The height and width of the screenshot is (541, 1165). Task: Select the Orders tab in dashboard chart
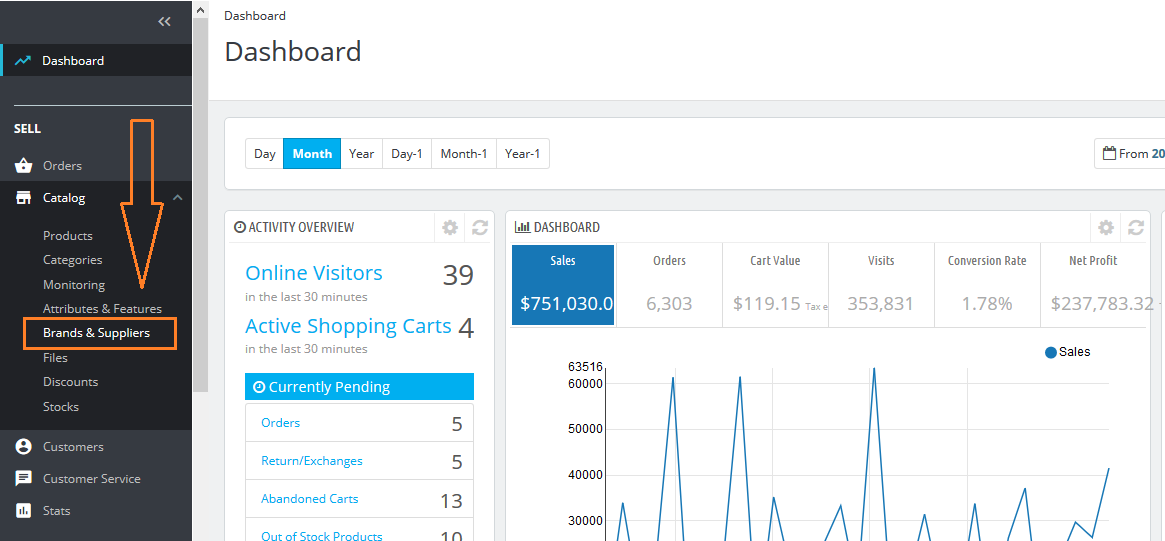[x=669, y=284]
